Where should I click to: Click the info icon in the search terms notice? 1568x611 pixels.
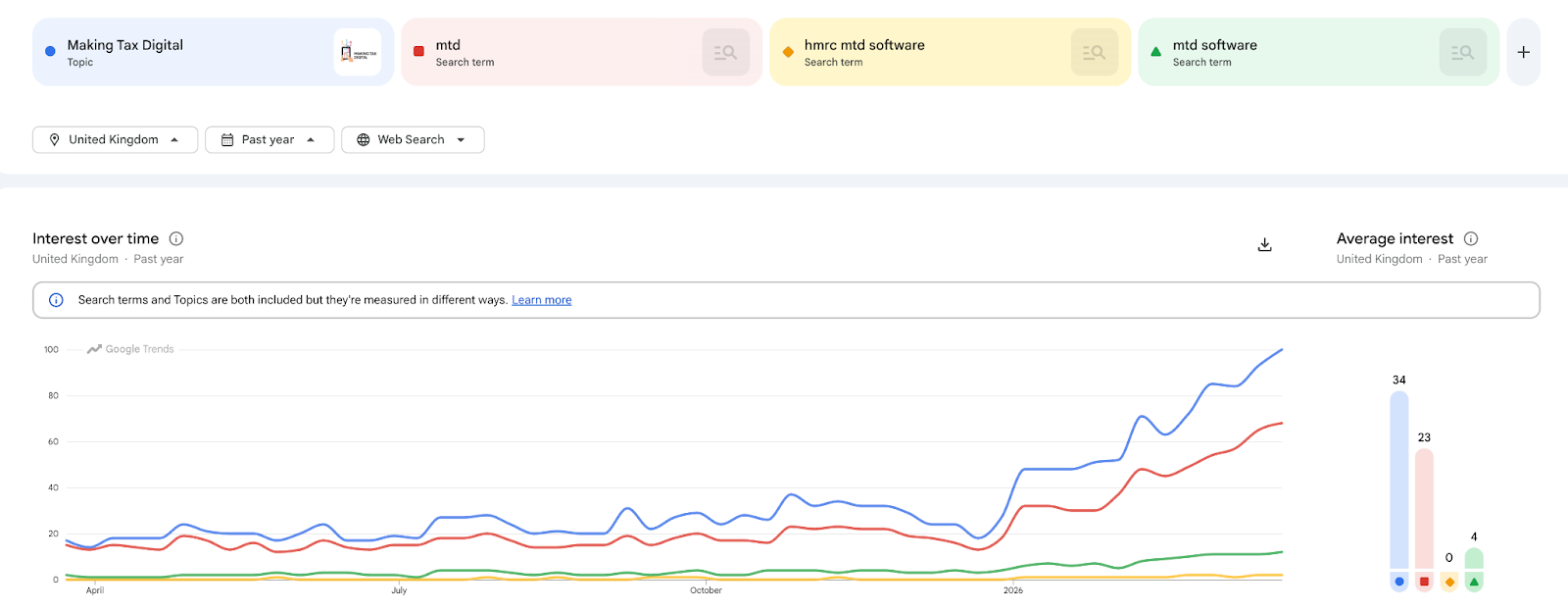point(56,300)
